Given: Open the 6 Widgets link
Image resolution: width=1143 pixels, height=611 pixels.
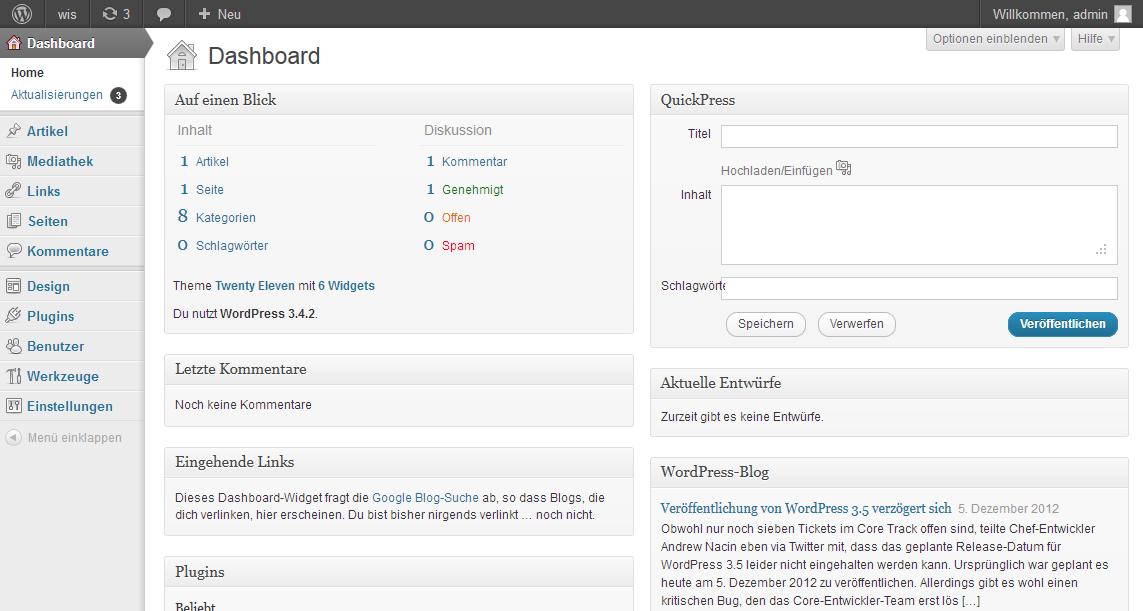Looking at the screenshot, I should [x=346, y=286].
